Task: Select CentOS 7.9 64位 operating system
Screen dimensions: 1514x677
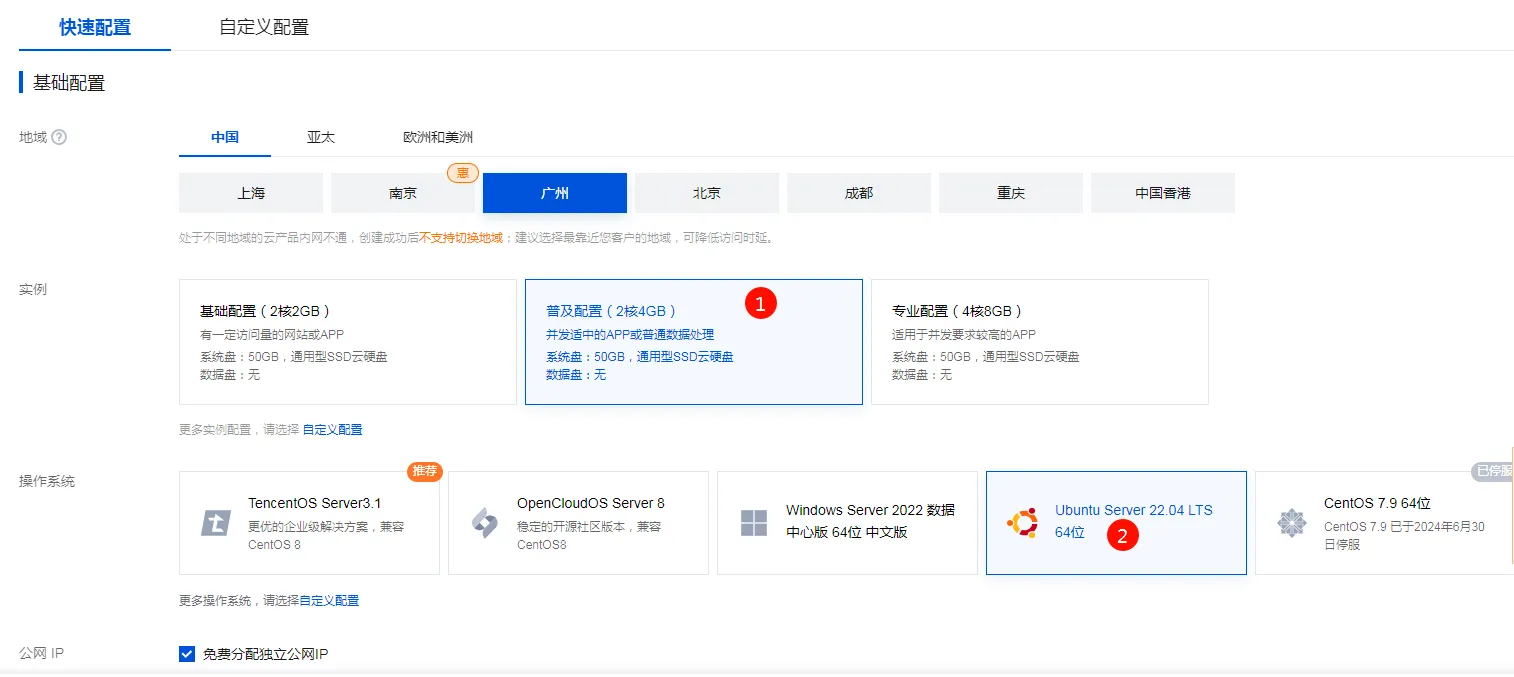Action: [1384, 523]
